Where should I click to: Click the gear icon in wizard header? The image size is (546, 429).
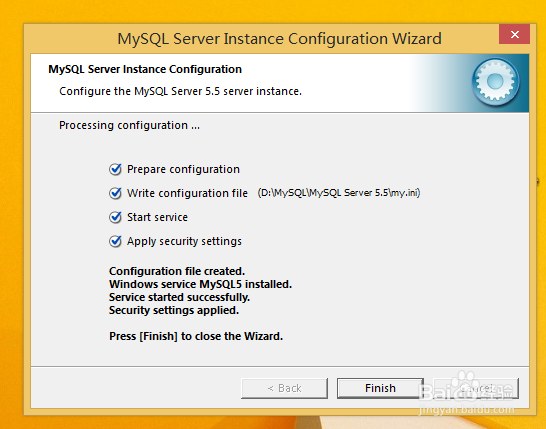pos(496,82)
